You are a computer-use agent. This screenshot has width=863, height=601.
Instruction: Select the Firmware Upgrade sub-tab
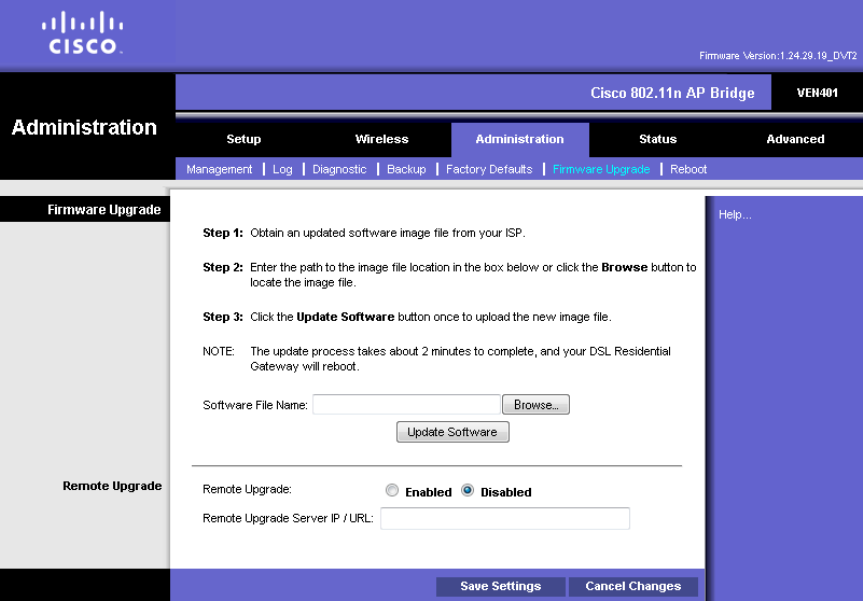coord(601,170)
